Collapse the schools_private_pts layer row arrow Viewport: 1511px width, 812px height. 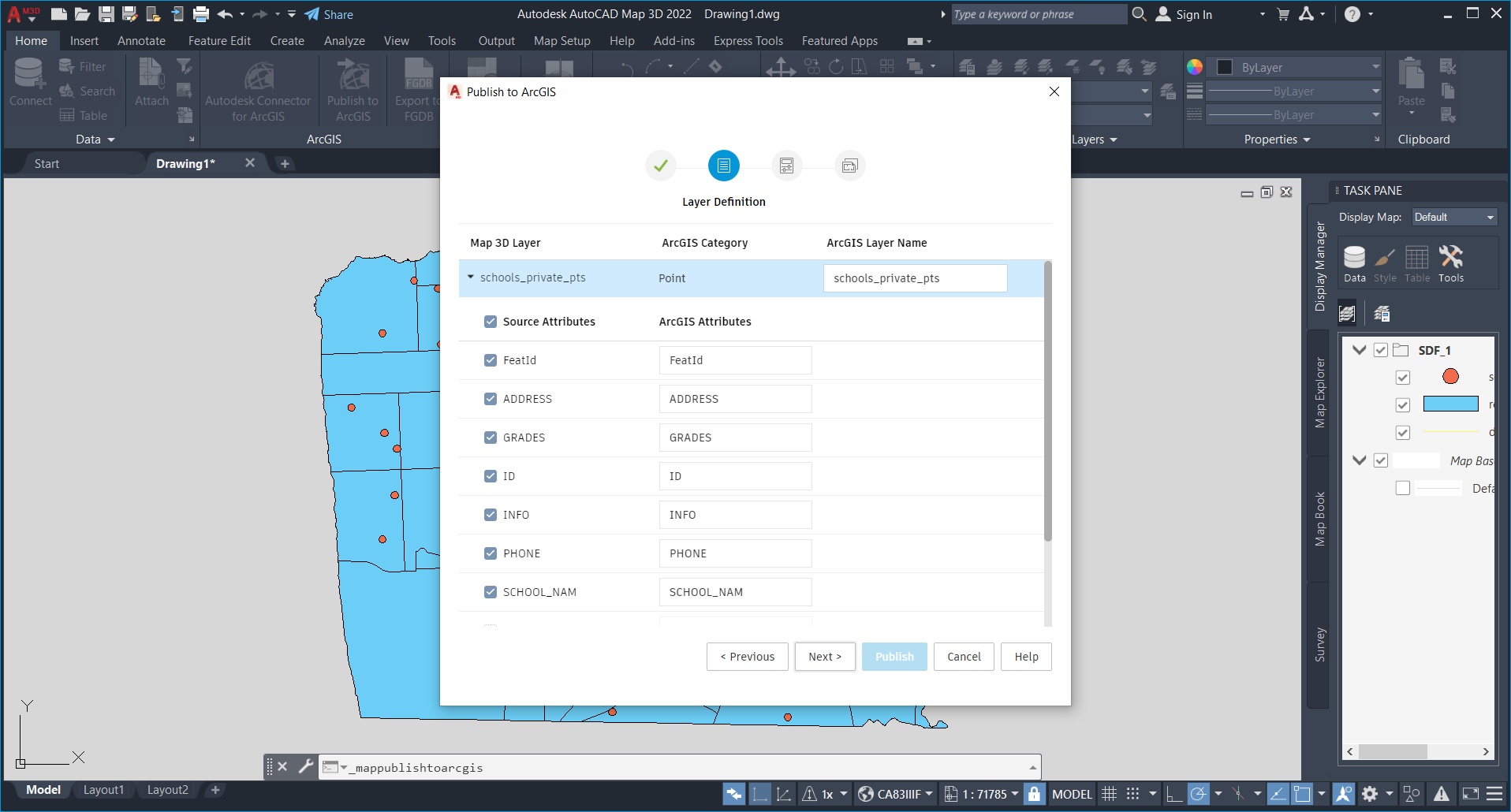tap(471, 277)
